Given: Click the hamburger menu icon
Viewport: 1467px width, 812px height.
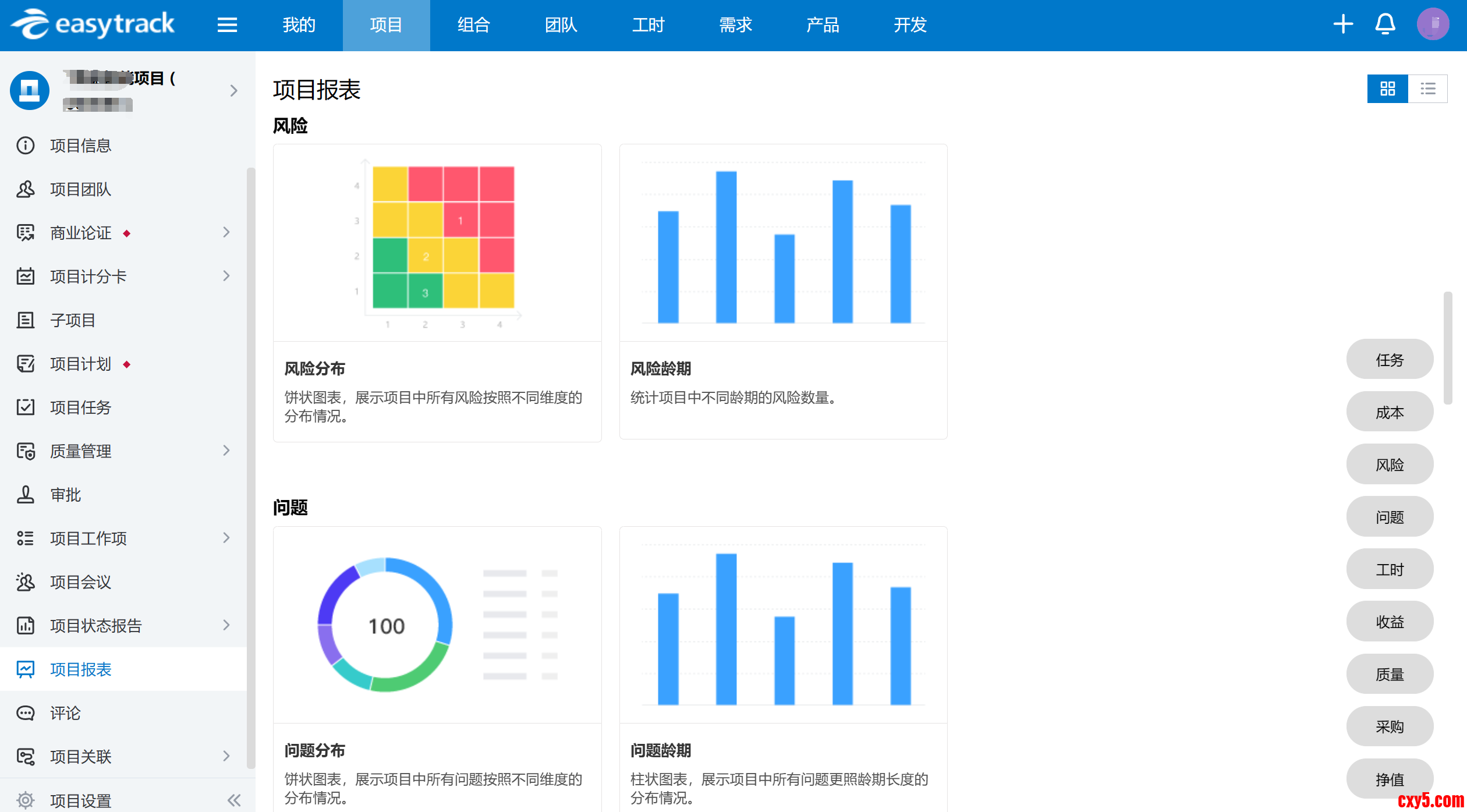Looking at the screenshot, I should click(x=227, y=25).
